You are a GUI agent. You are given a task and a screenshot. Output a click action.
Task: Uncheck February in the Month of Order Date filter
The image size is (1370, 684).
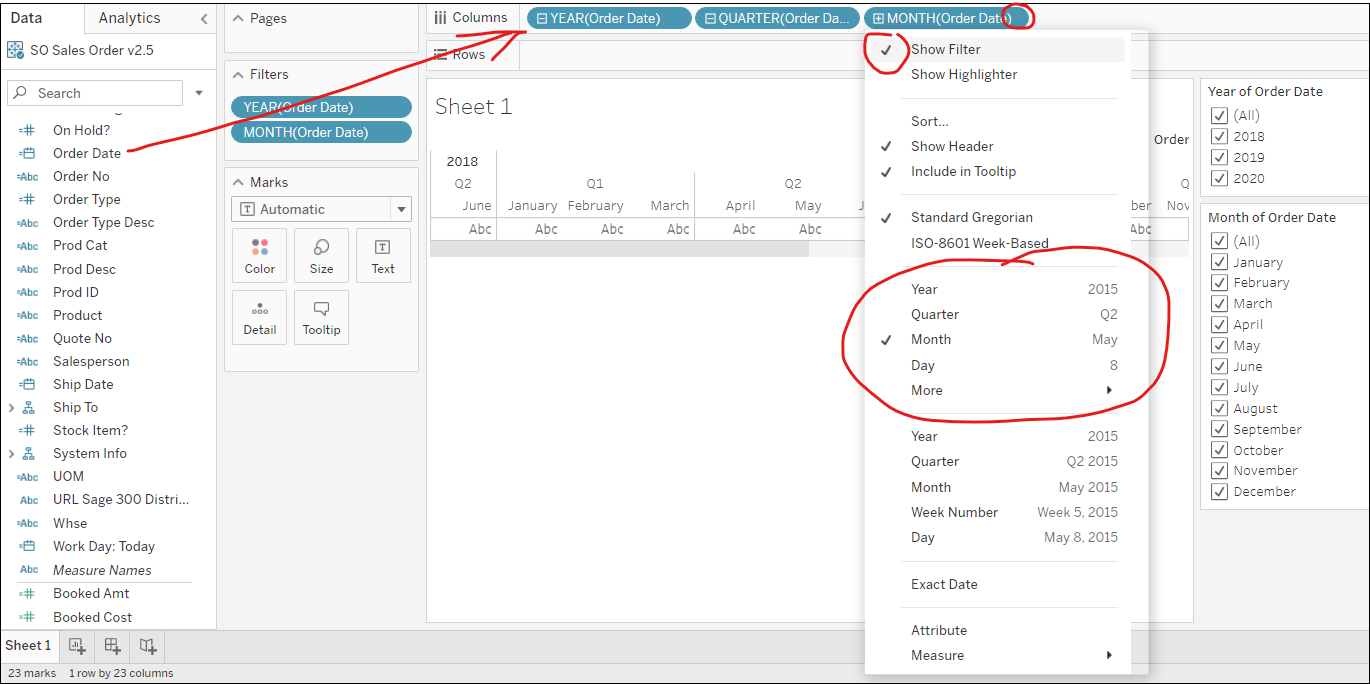1219,282
